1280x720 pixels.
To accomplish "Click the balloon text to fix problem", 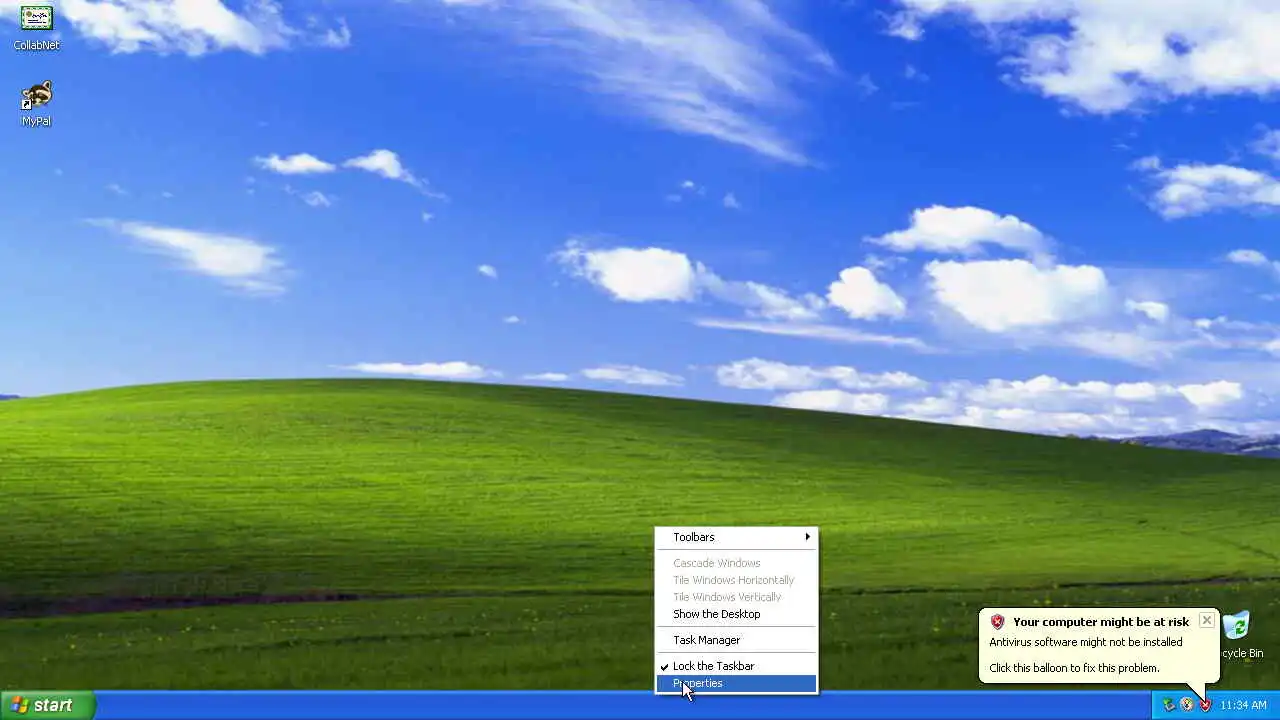I will [x=1074, y=668].
